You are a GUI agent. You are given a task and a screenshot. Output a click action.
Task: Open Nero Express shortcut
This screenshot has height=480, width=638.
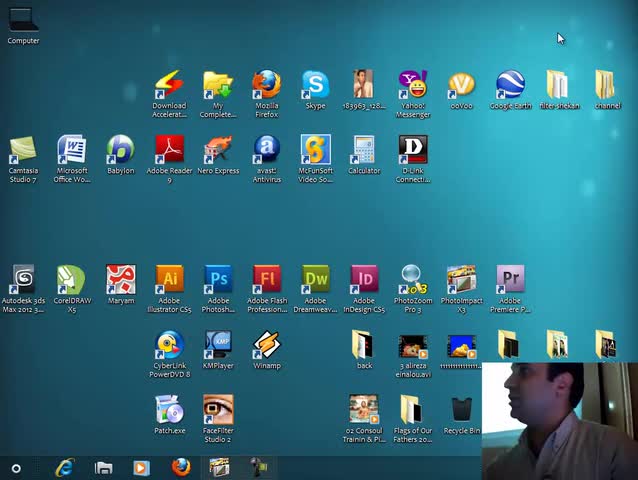(x=218, y=155)
